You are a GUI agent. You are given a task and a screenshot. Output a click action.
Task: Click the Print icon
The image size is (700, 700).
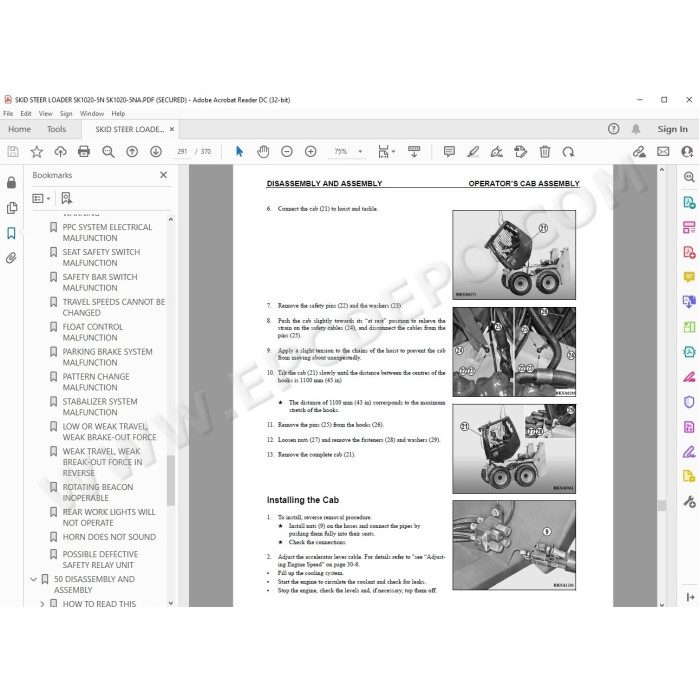coord(84,152)
